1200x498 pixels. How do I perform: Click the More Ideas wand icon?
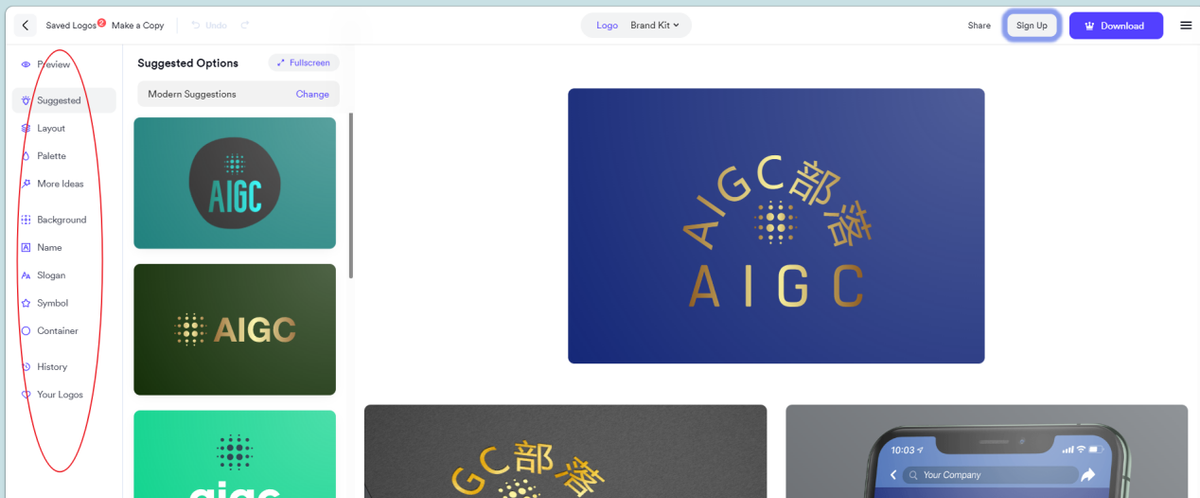[26, 184]
